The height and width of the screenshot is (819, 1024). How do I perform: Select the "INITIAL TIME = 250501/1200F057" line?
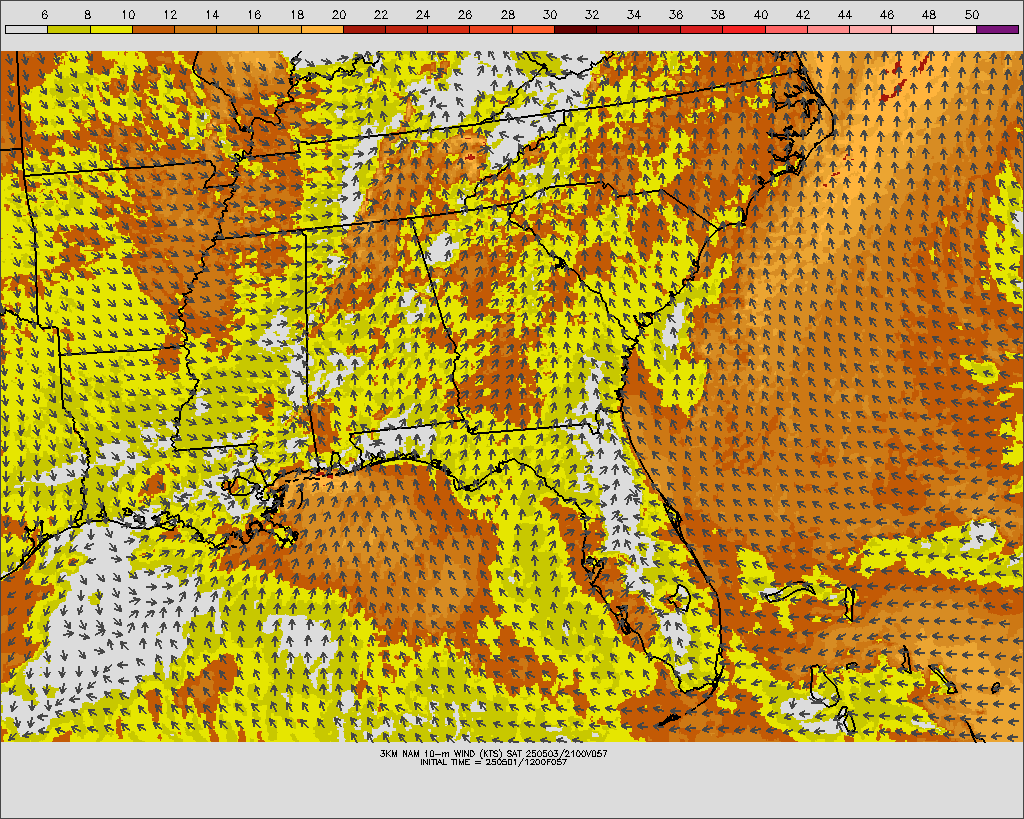coord(494,762)
